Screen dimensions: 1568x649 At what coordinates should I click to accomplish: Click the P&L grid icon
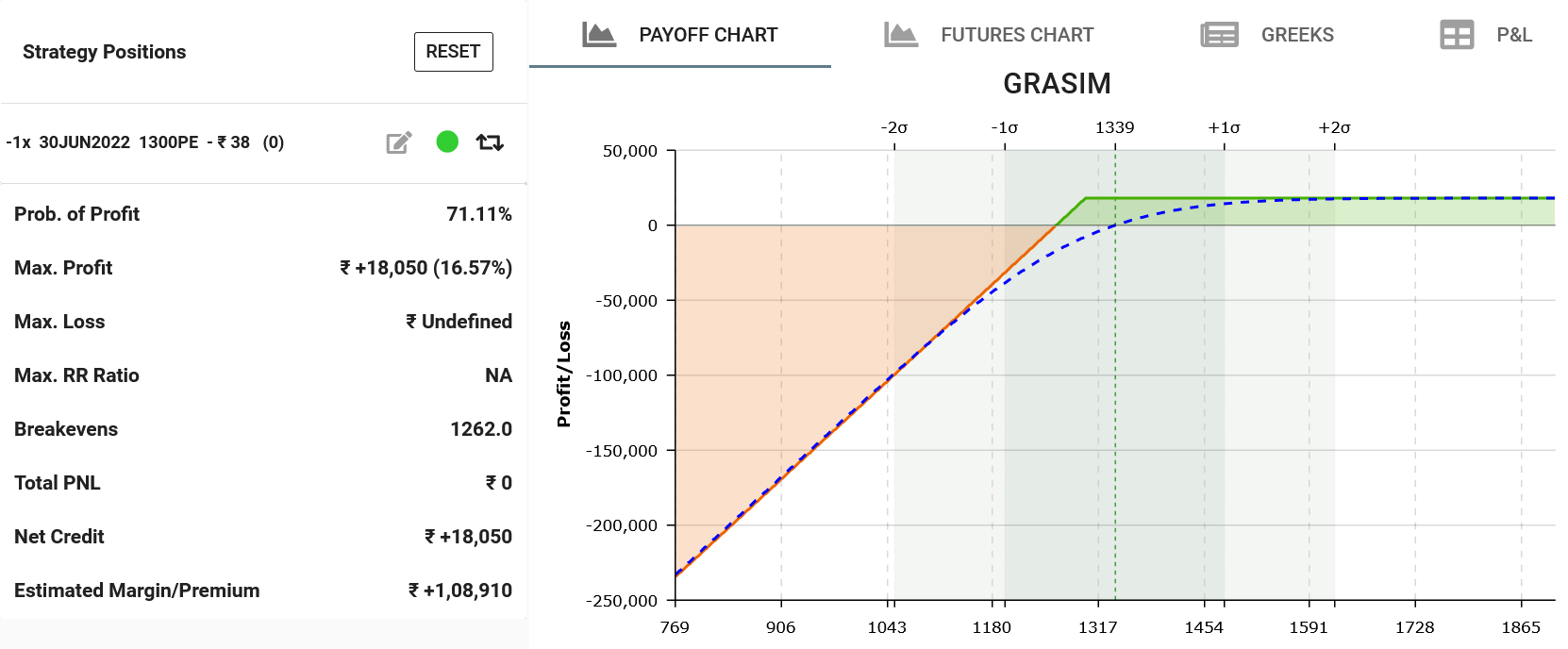(1457, 35)
